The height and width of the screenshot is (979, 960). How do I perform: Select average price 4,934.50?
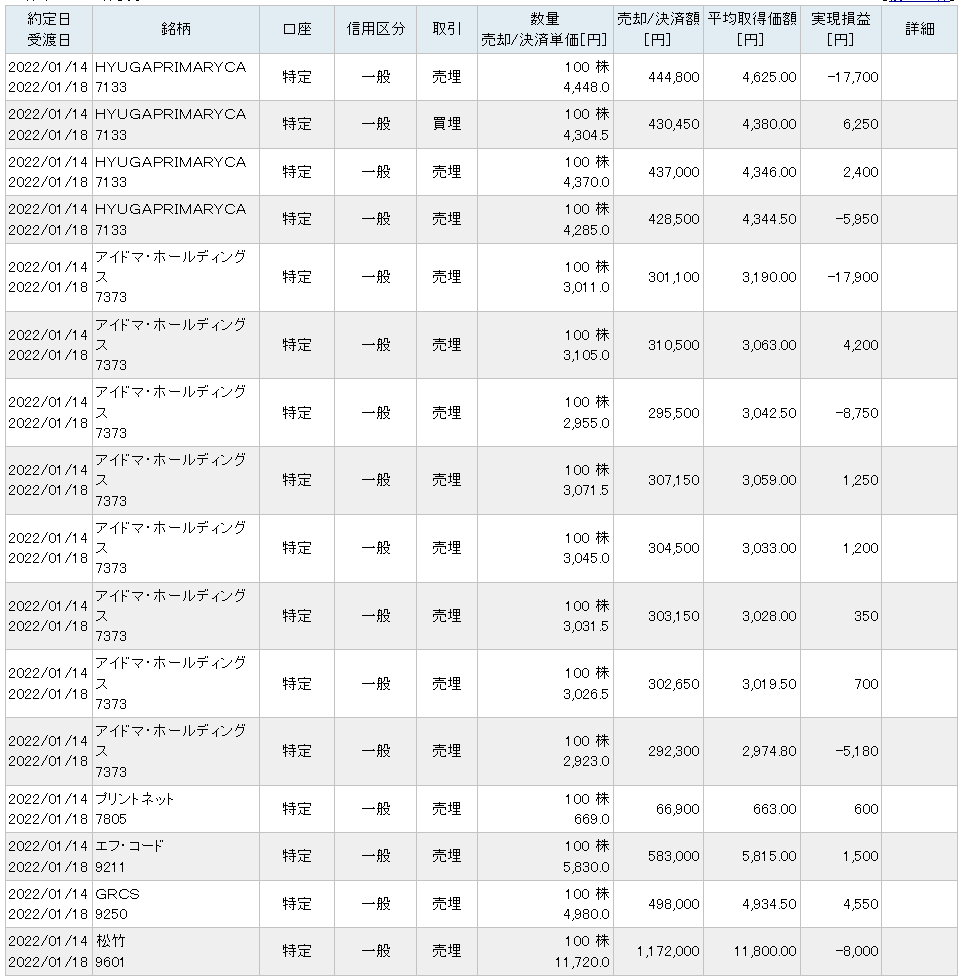click(x=769, y=904)
